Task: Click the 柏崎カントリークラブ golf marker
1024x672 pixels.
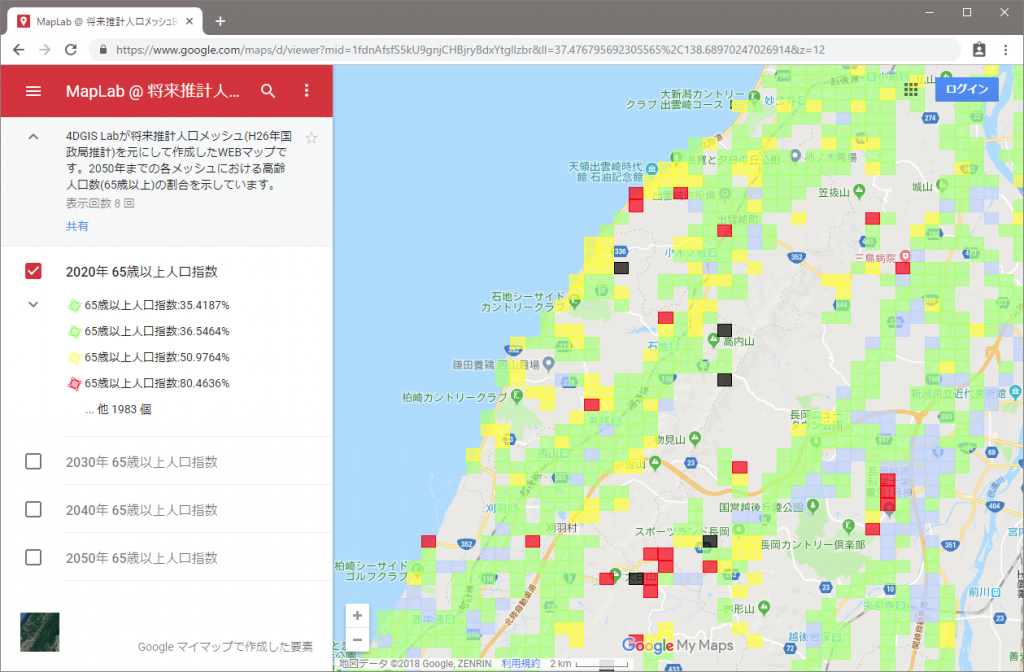Action: click(x=517, y=395)
